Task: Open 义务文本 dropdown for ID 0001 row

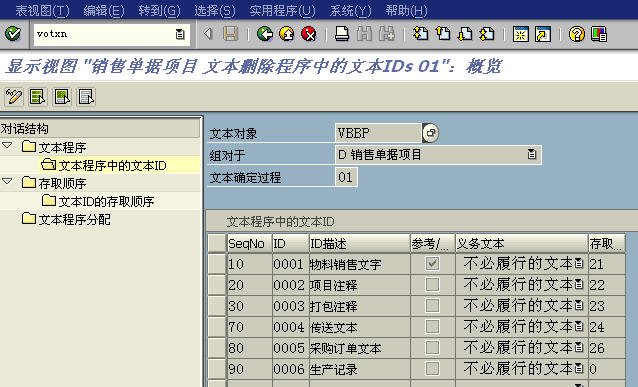Action: click(579, 264)
